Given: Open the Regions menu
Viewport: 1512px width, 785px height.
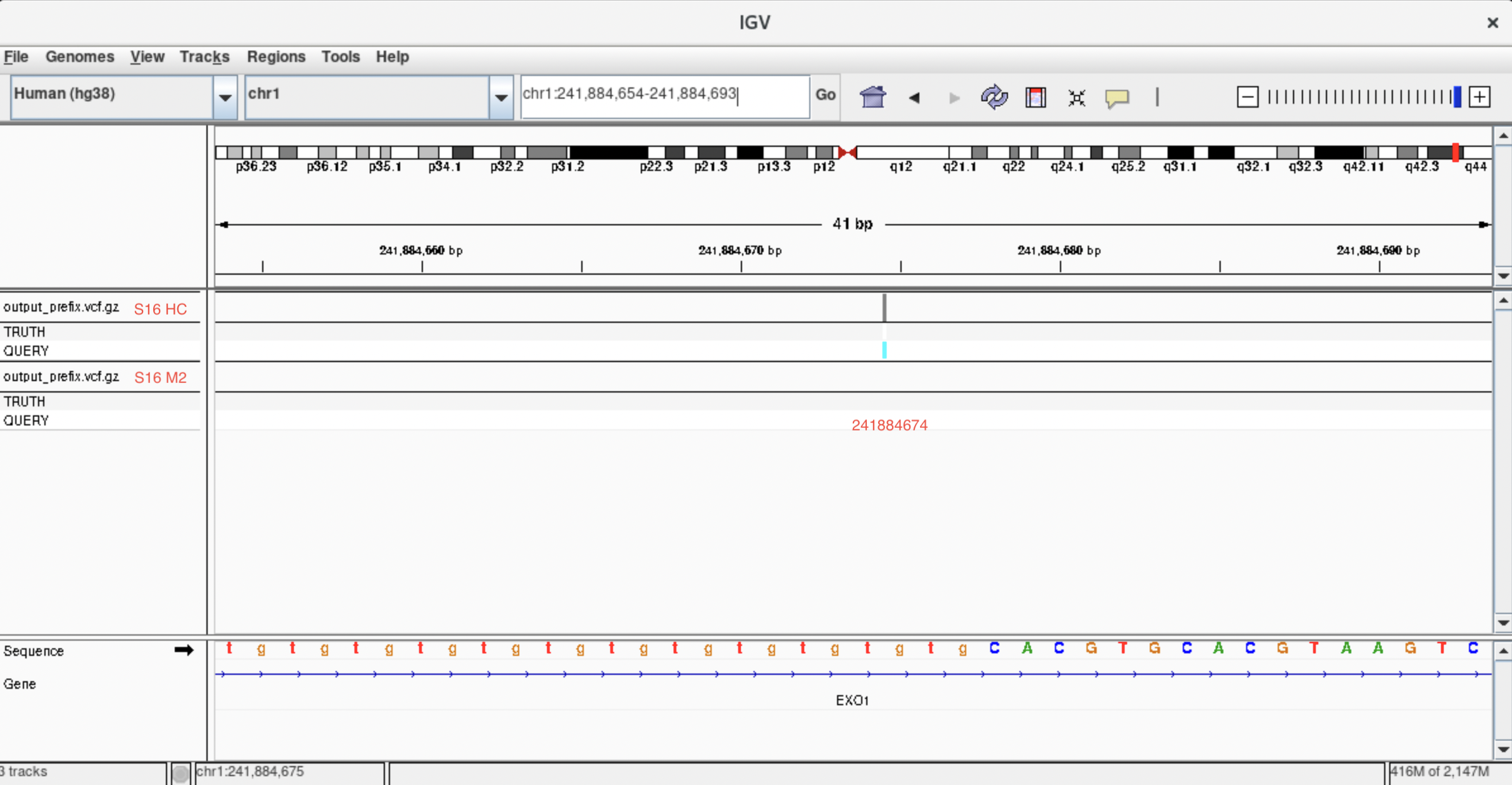Looking at the screenshot, I should point(276,57).
